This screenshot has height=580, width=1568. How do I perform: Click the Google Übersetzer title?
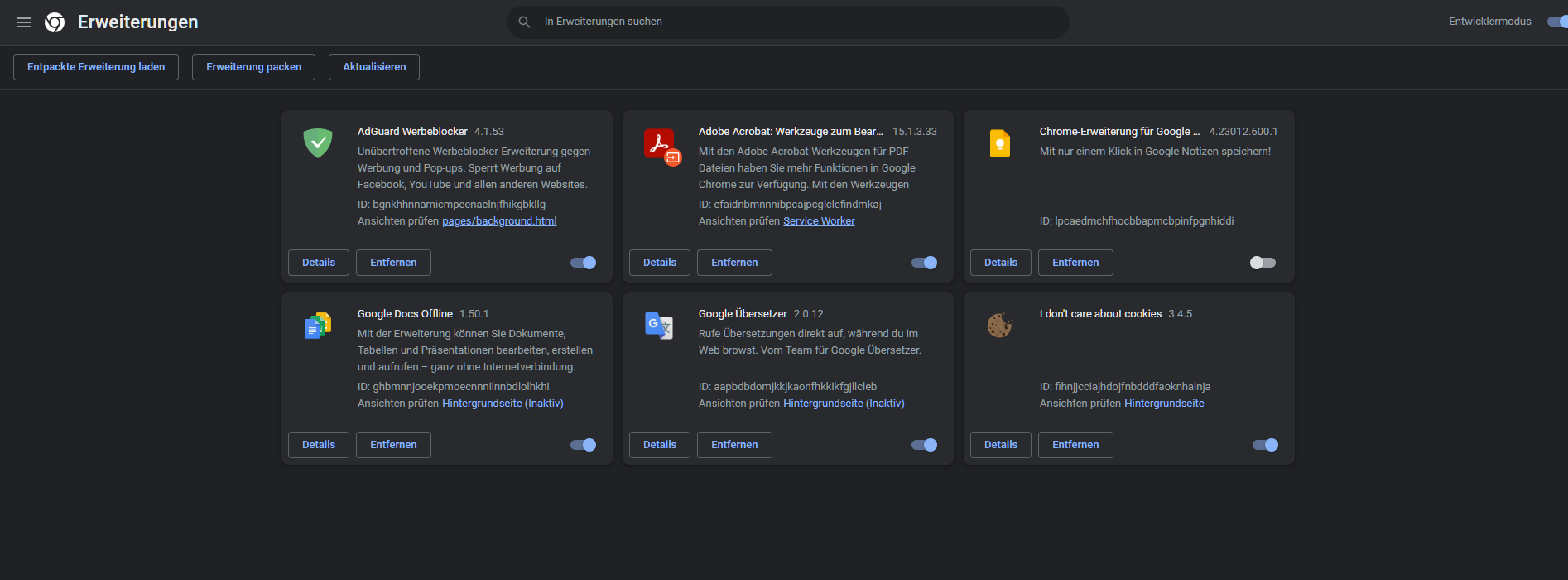[x=743, y=314]
